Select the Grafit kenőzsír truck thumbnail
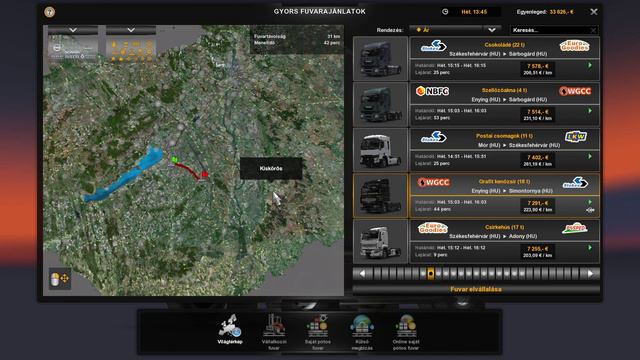The image size is (640, 360). tap(380, 196)
